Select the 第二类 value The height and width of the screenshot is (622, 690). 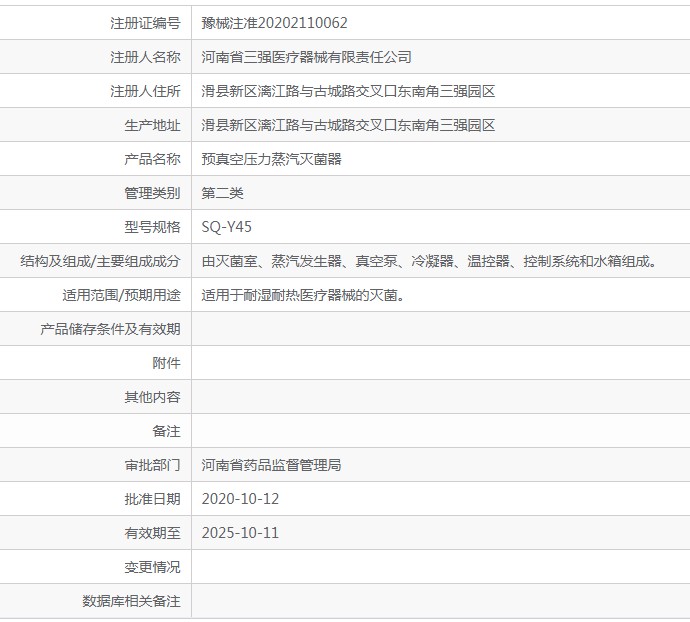point(222,193)
